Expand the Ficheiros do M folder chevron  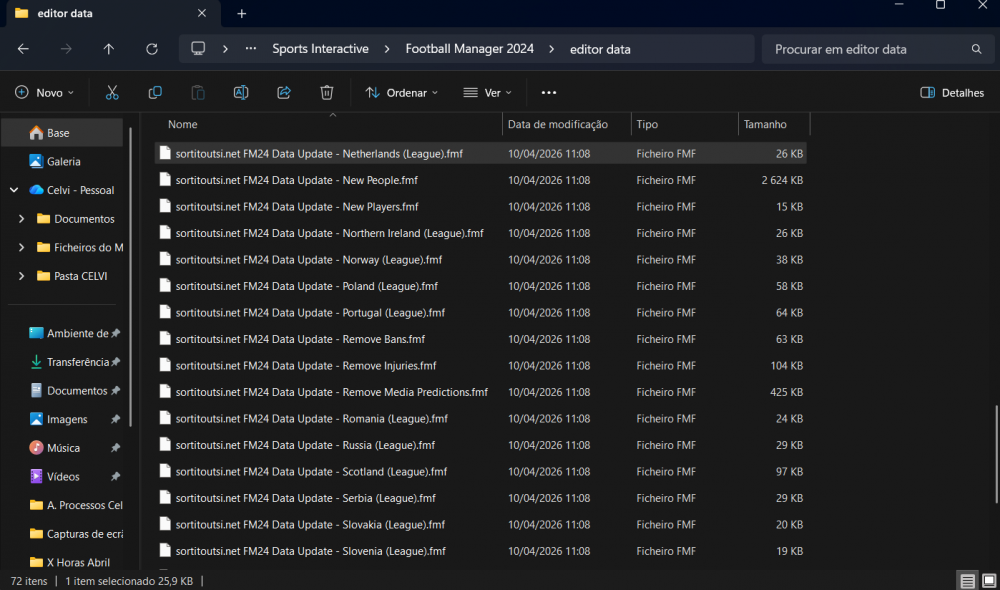(x=21, y=247)
